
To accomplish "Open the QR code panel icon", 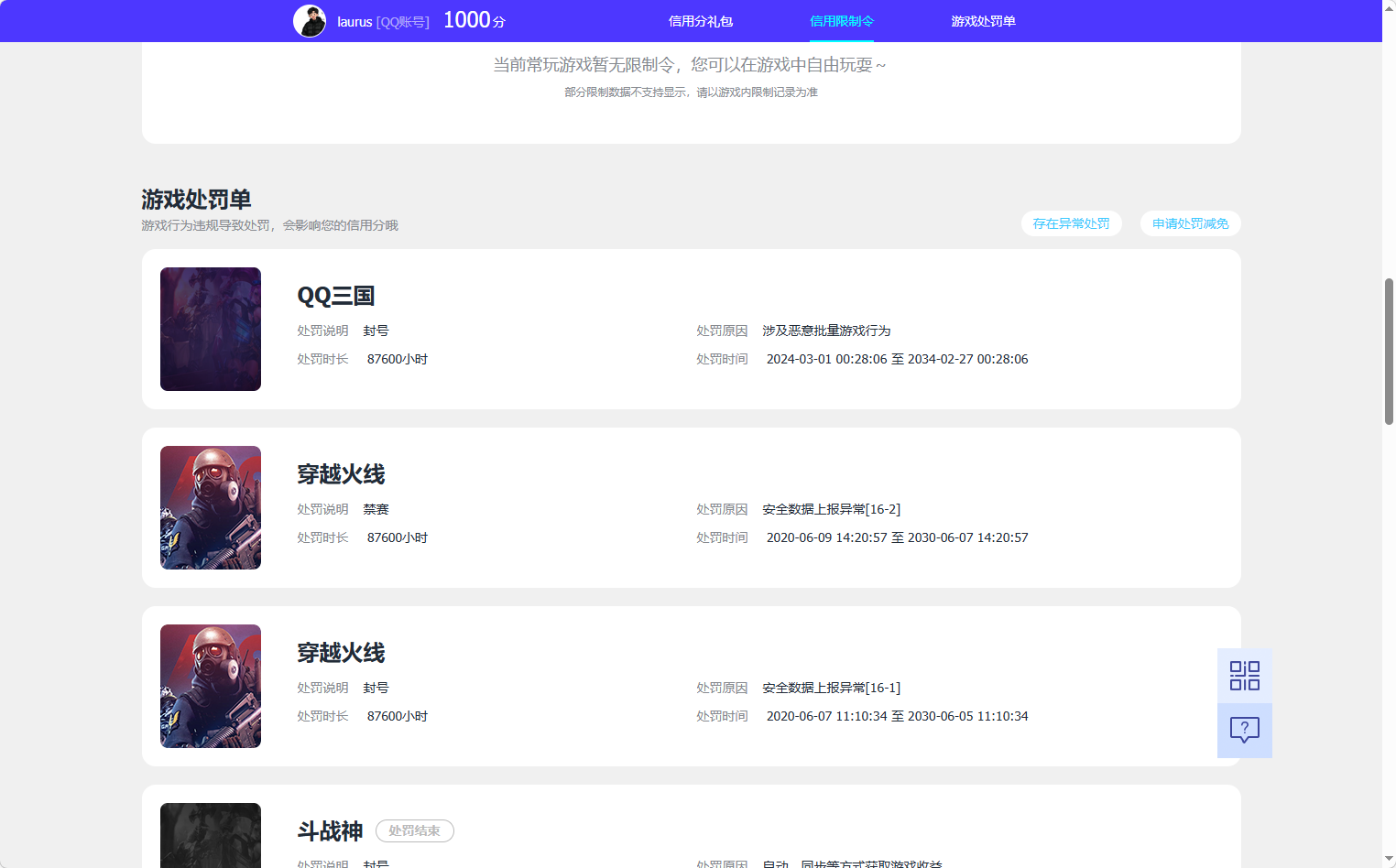I will tap(1244, 675).
